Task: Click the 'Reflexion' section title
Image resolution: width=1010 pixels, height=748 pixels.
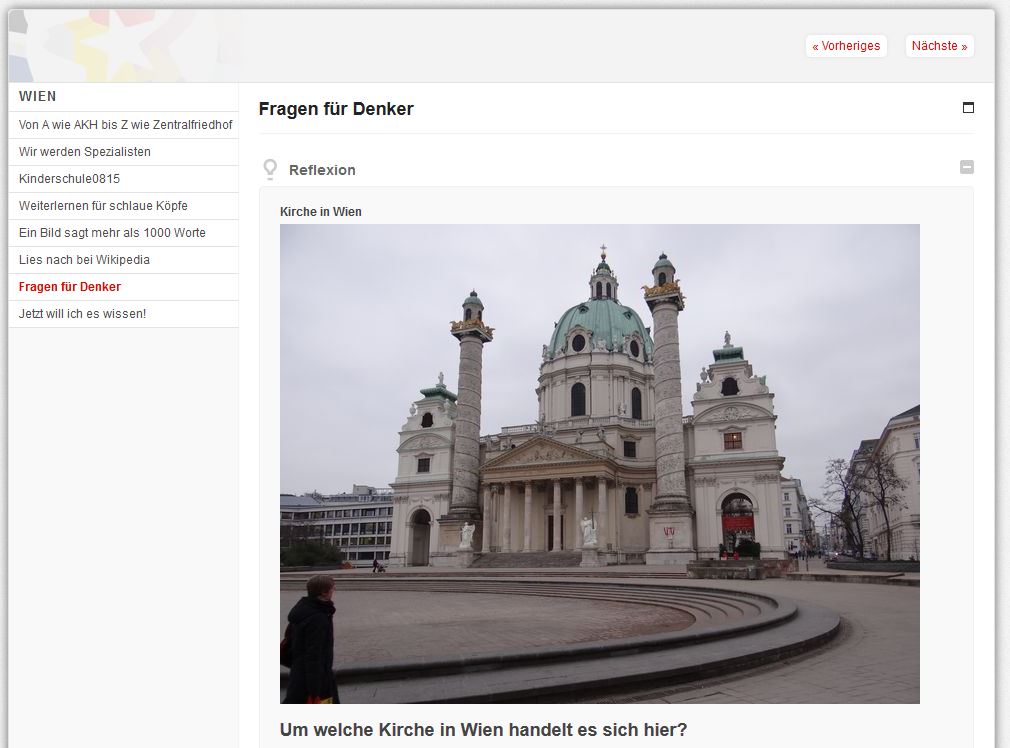Action: click(x=322, y=170)
